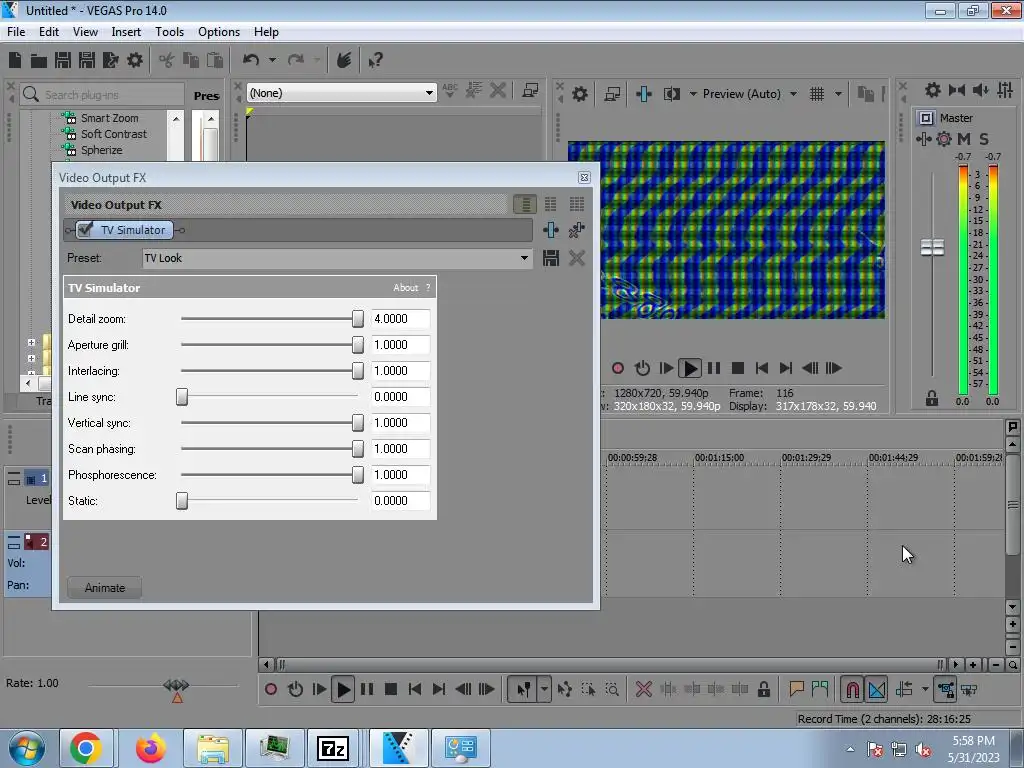The width and height of the screenshot is (1024, 768).
Task: Open Video Preview properties gear icon
Action: (x=580, y=94)
